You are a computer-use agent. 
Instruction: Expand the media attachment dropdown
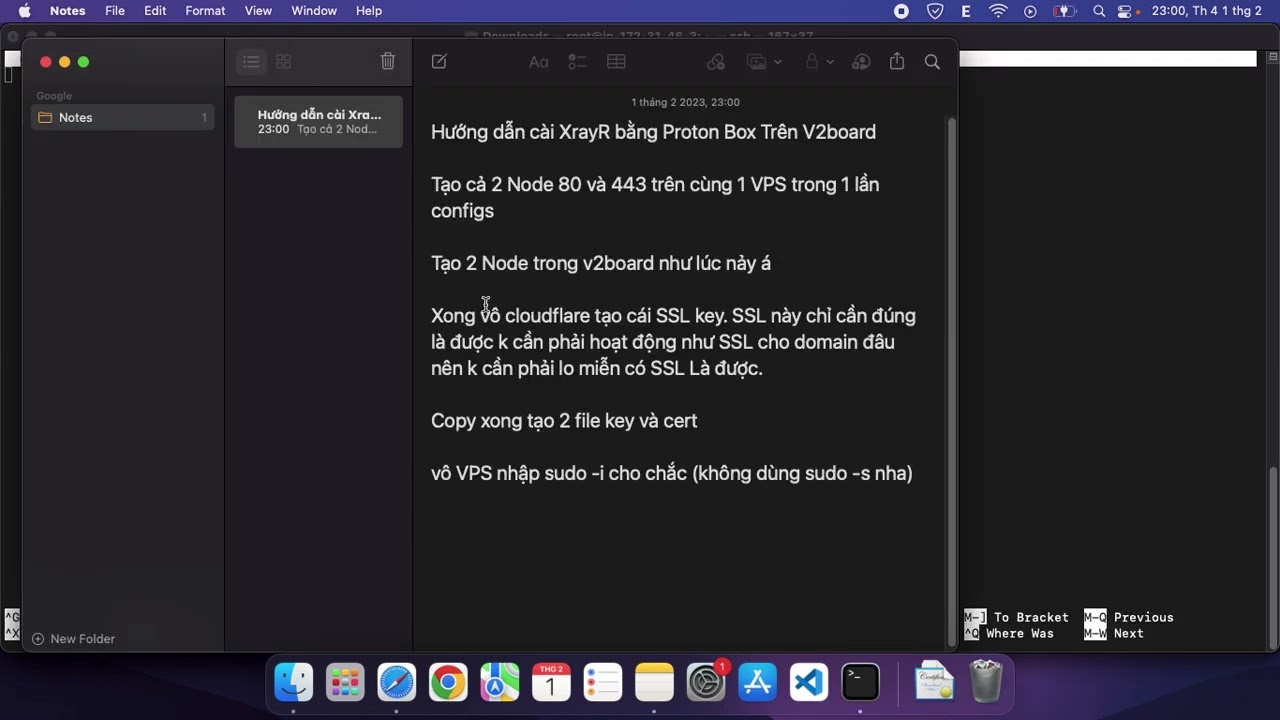(777, 62)
